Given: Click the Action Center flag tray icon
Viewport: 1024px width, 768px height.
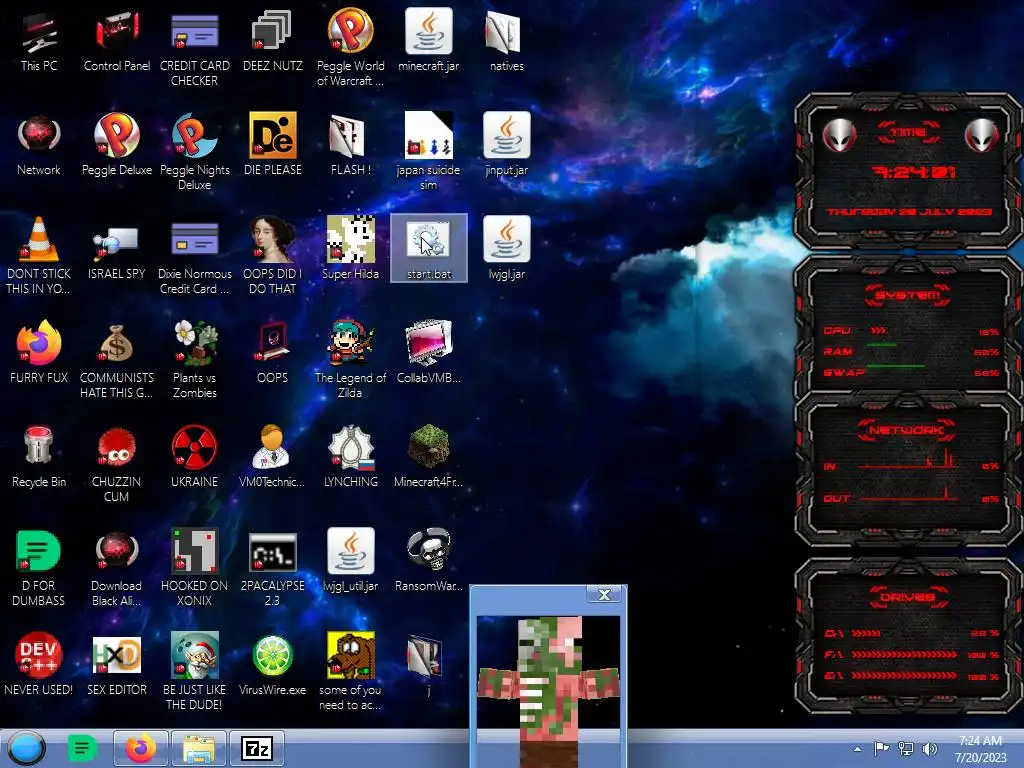Looking at the screenshot, I should [x=881, y=748].
